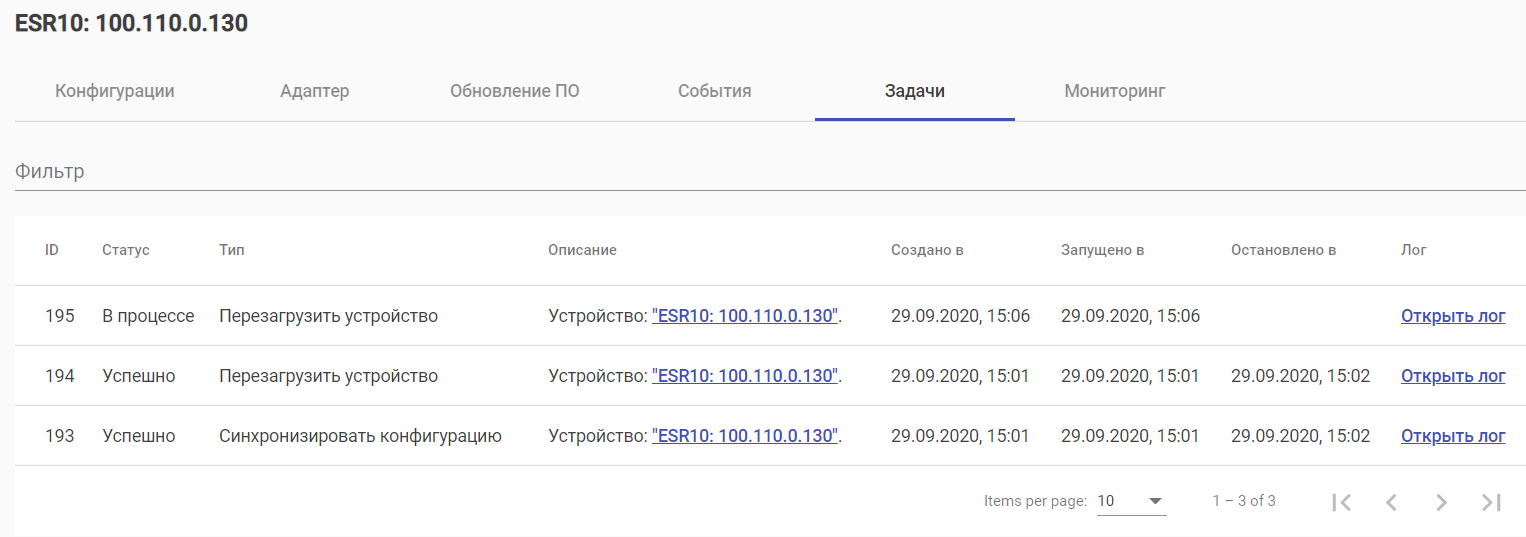This screenshot has height=537, width=1526.
Task: Open device link in task 194 row
Action: coord(745,376)
